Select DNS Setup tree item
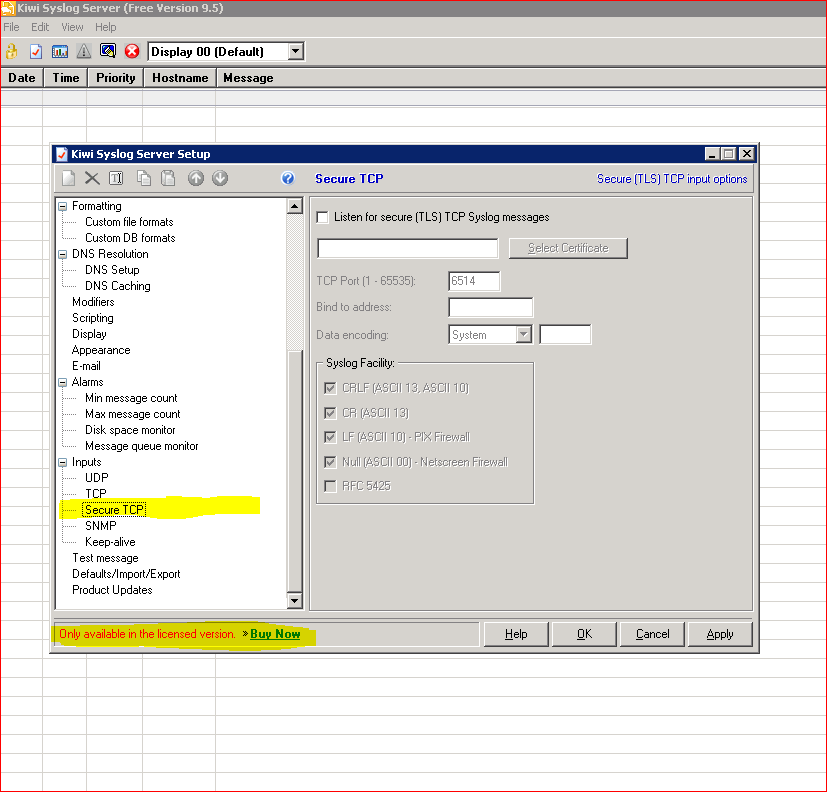The height and width of the screenshot is (792, 827). [x=112, y=270]
